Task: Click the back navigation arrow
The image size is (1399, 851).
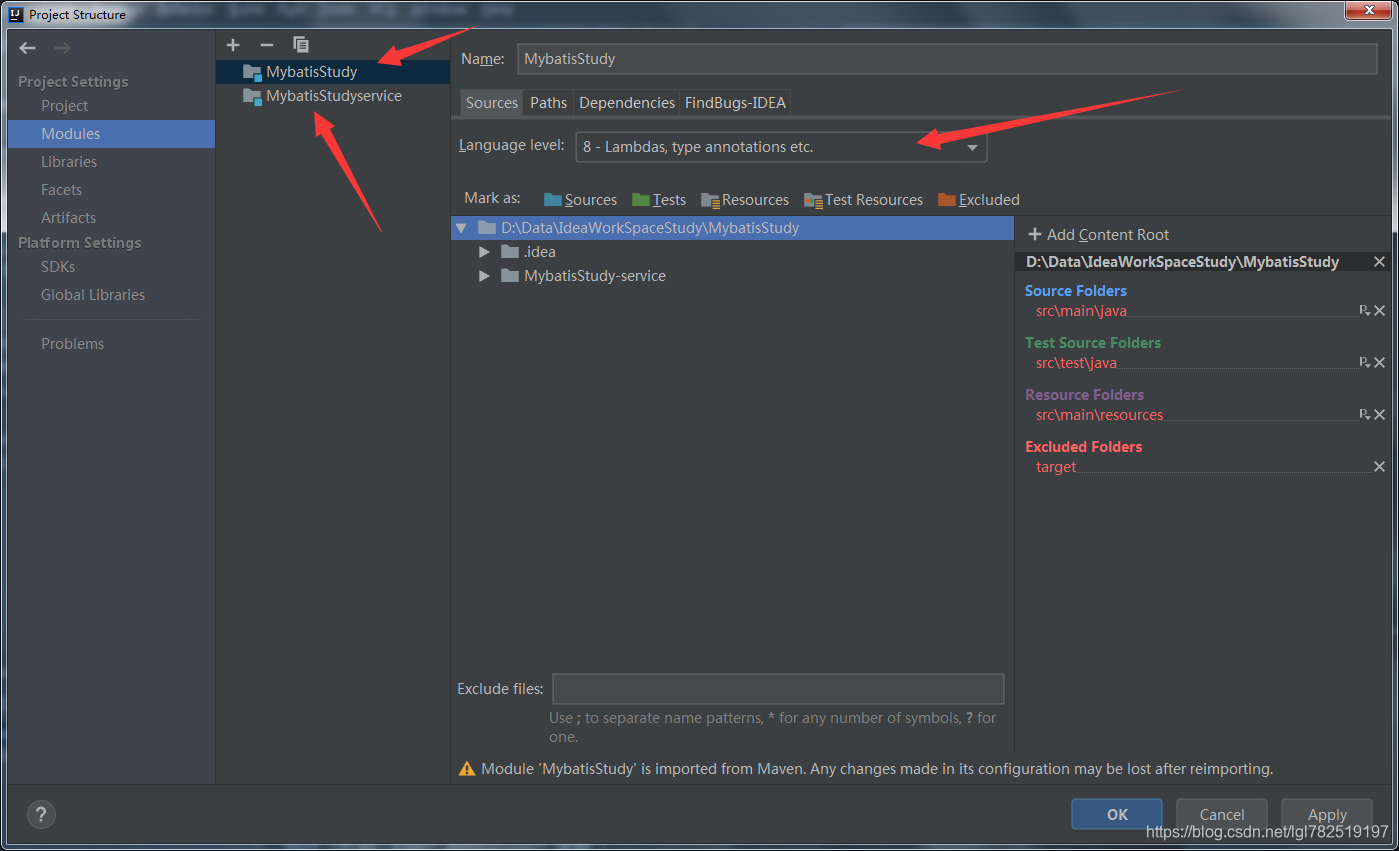Action: click(27, 47)
